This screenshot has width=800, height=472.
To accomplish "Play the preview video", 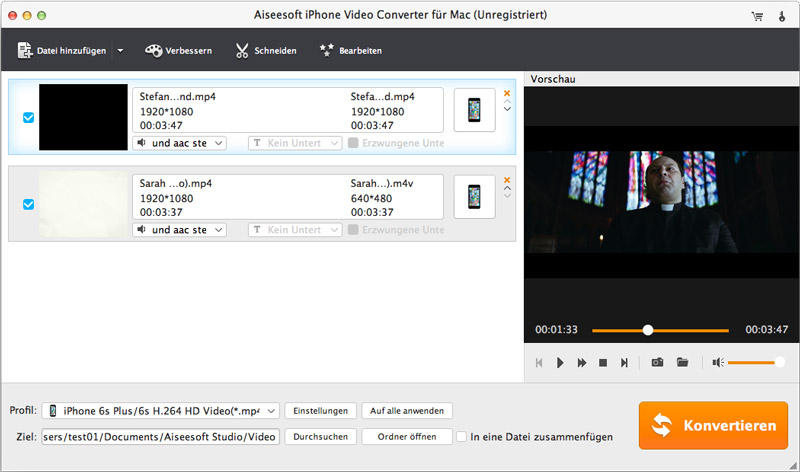I will click(560, 363).
